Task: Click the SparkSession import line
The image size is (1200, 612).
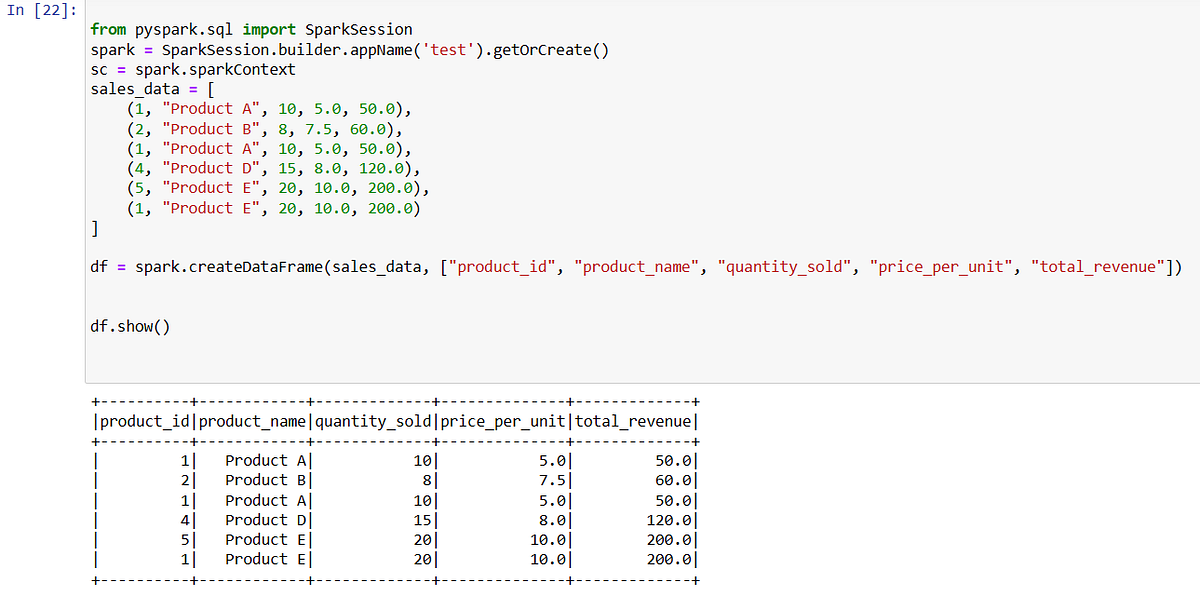Action: (x=250, y=29)
